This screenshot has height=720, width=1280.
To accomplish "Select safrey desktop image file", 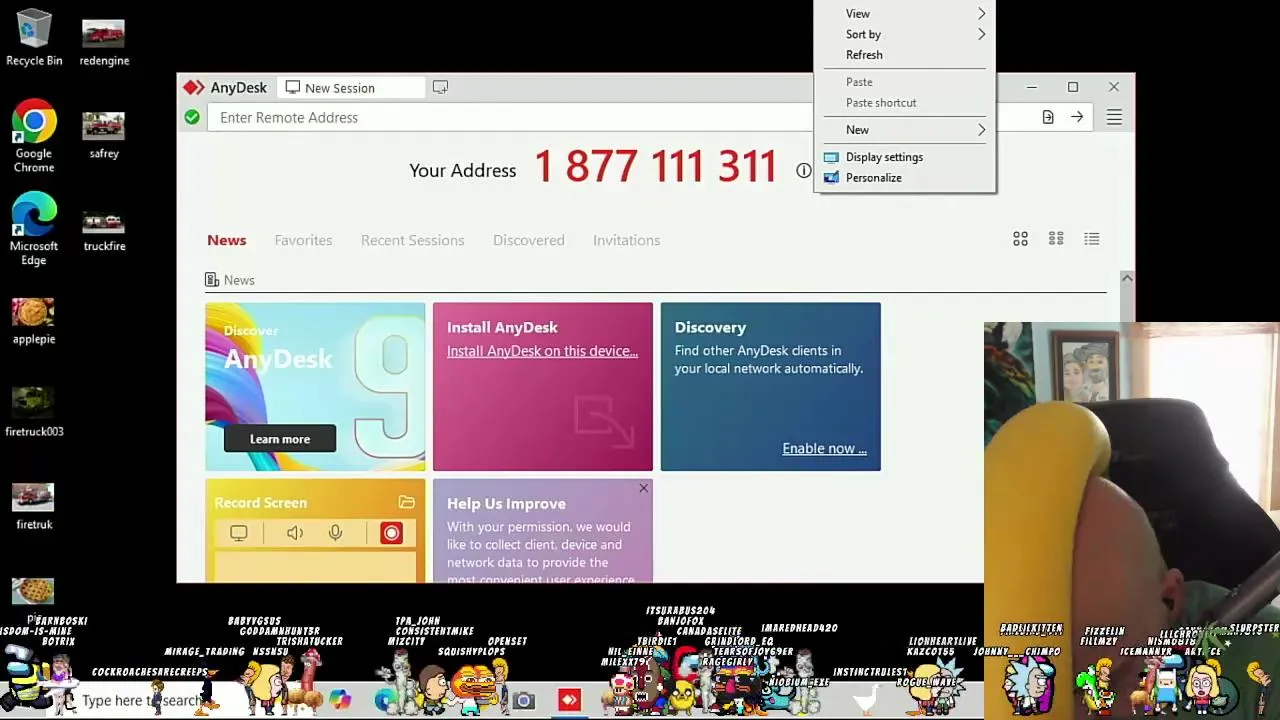I will [104, 136].
